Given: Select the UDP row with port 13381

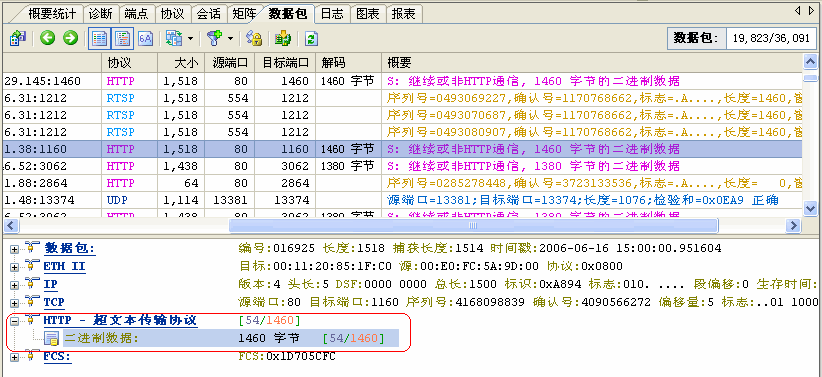Looking at the screenshot, I should [x=403, y=200].
